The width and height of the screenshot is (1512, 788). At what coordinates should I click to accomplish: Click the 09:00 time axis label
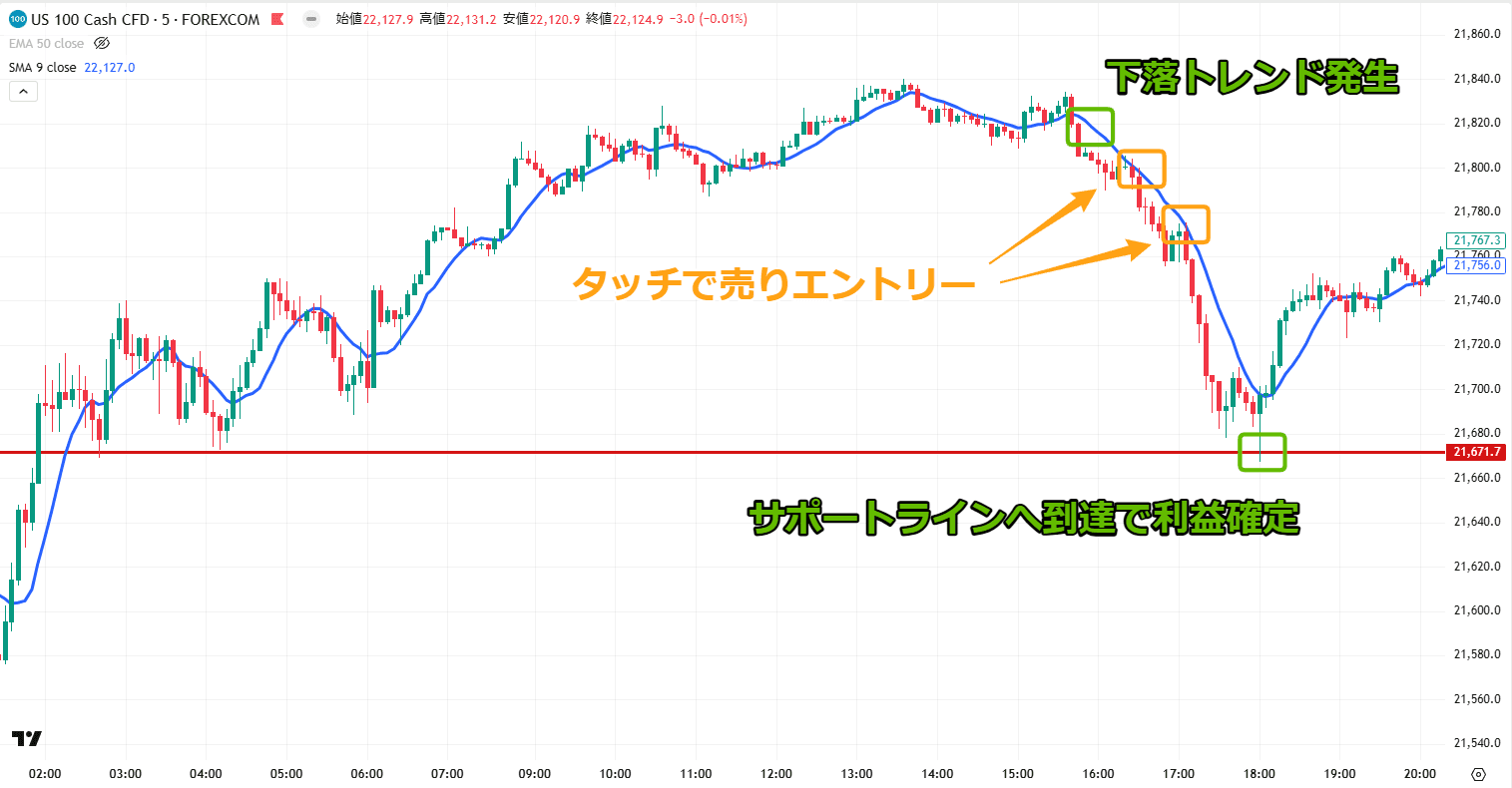pyautogui.click(x=535, y=774)
